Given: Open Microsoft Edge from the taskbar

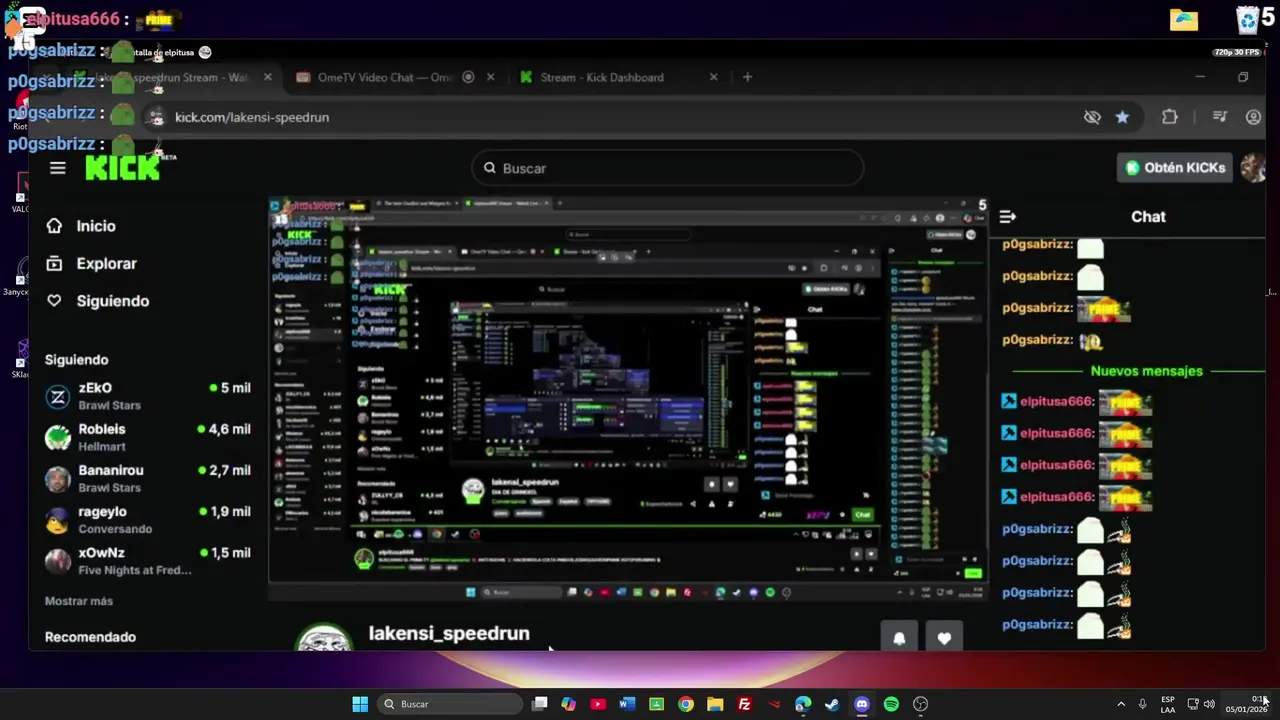Looking at the screenshot, I should pos(803,704).
